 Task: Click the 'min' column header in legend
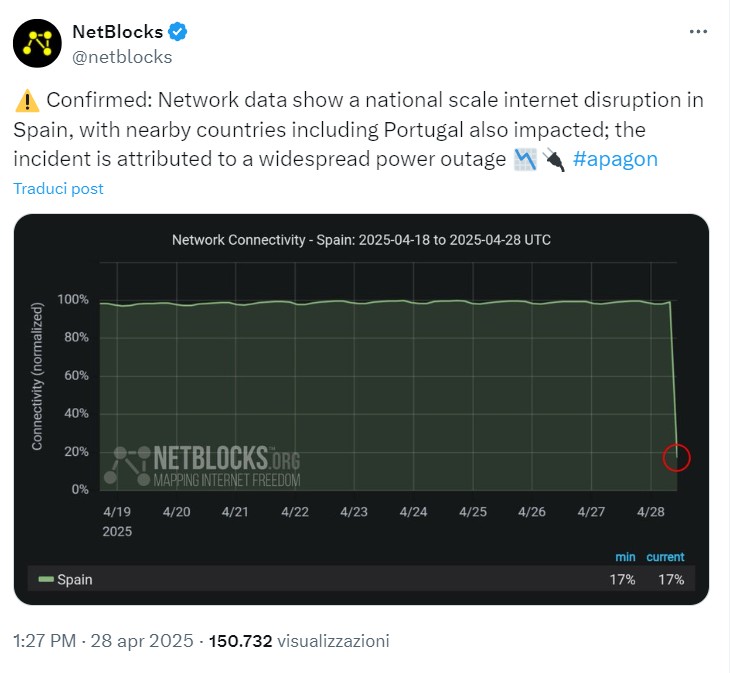click(x=625, y=556)
